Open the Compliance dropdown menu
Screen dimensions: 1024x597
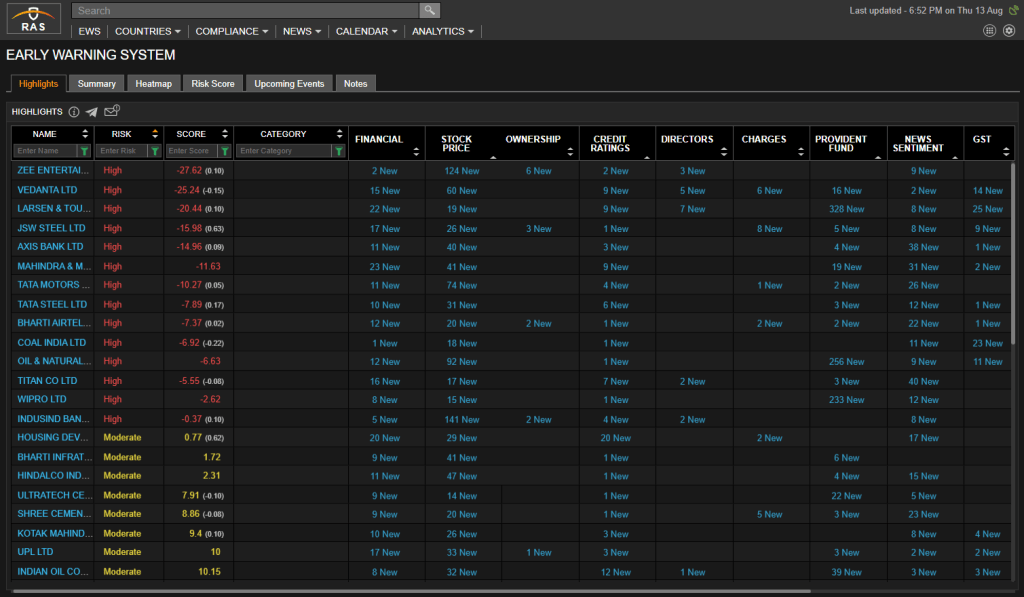231,31
